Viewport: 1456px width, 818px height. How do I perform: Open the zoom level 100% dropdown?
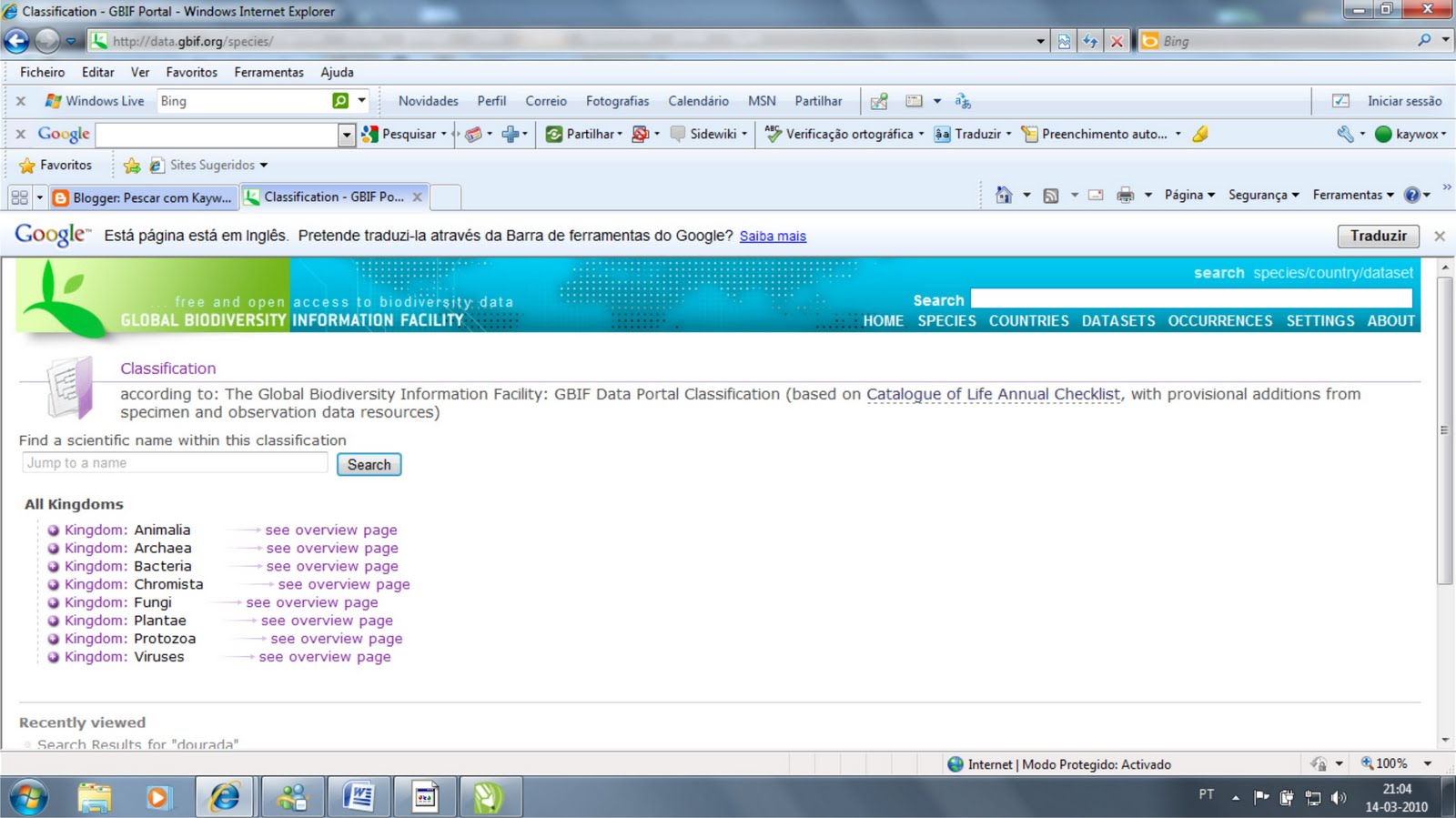1427,764
